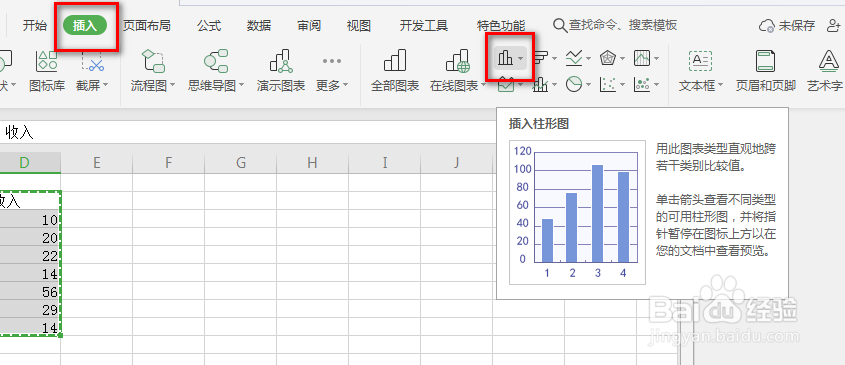This screenshot has width=845, height=365.
Task: Open 页眉和页脚 header and footer
Action: [x=766, y=70]
